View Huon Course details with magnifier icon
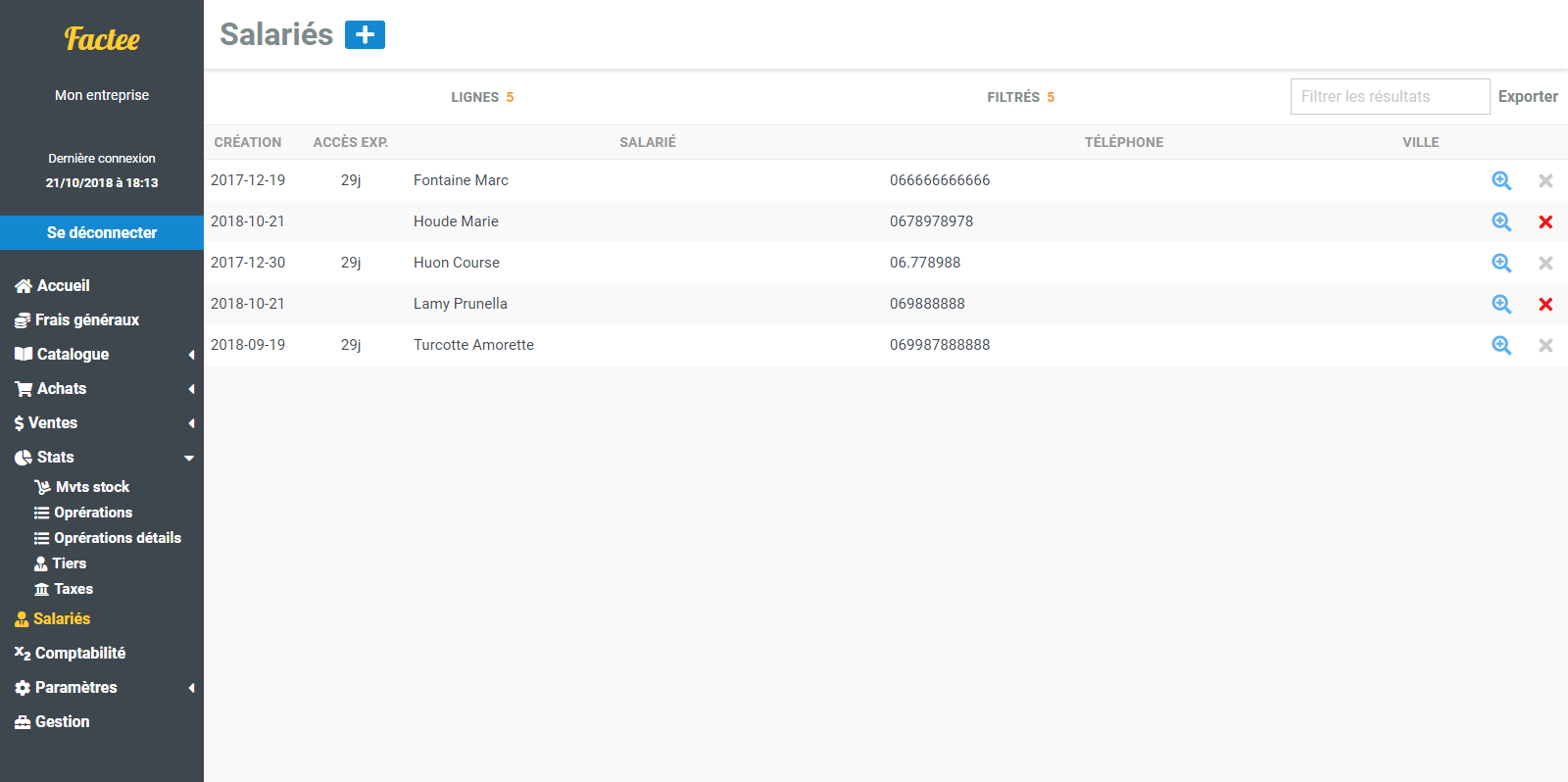The height and width of the screenshot is (782, 1568). point(1501,263)
